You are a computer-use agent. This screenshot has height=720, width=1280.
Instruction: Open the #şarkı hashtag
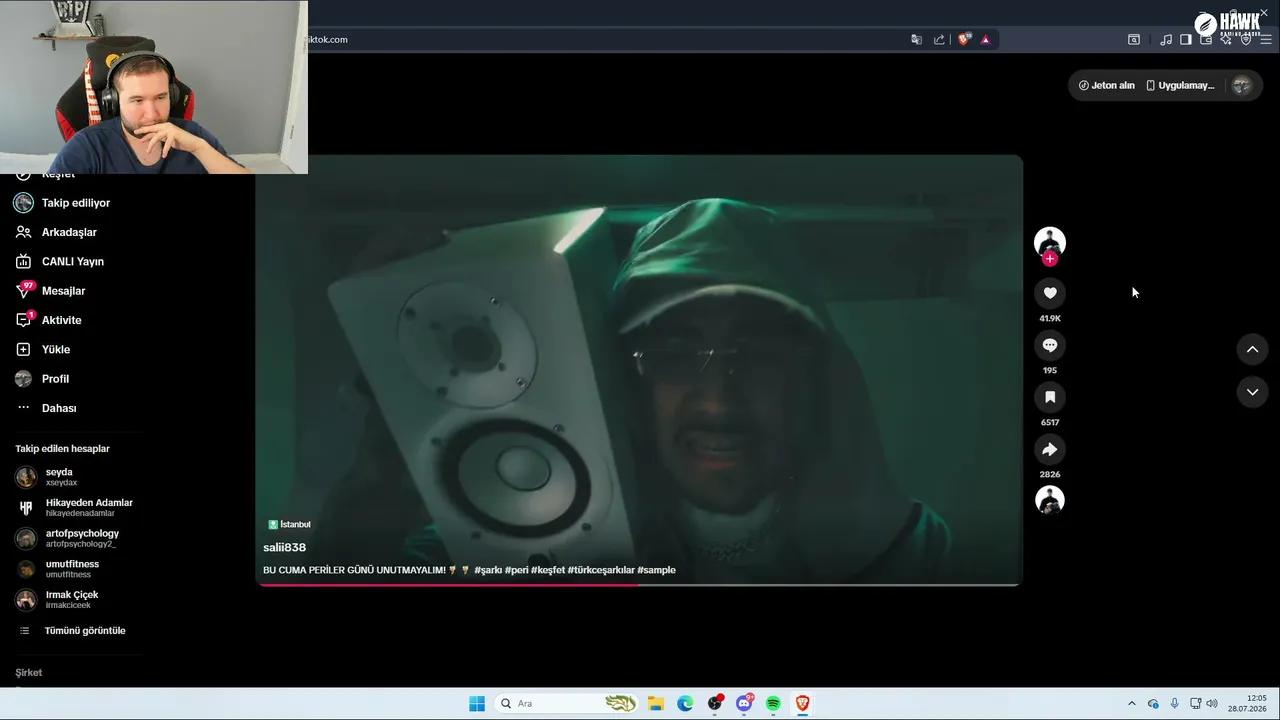(488, 570)
